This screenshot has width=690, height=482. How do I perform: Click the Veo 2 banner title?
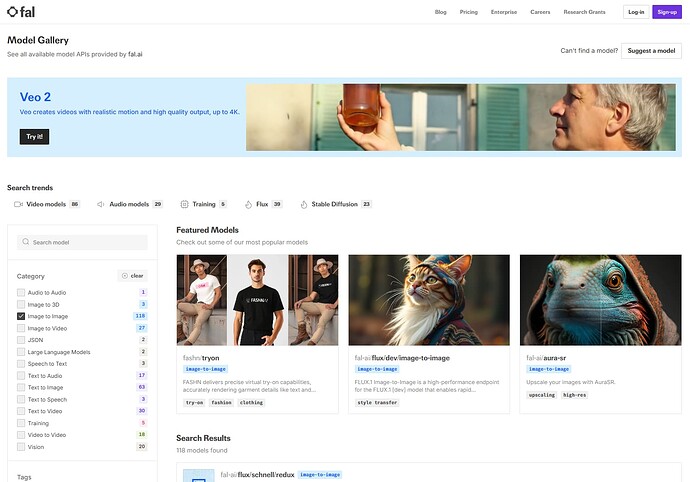tap(35, 97)
